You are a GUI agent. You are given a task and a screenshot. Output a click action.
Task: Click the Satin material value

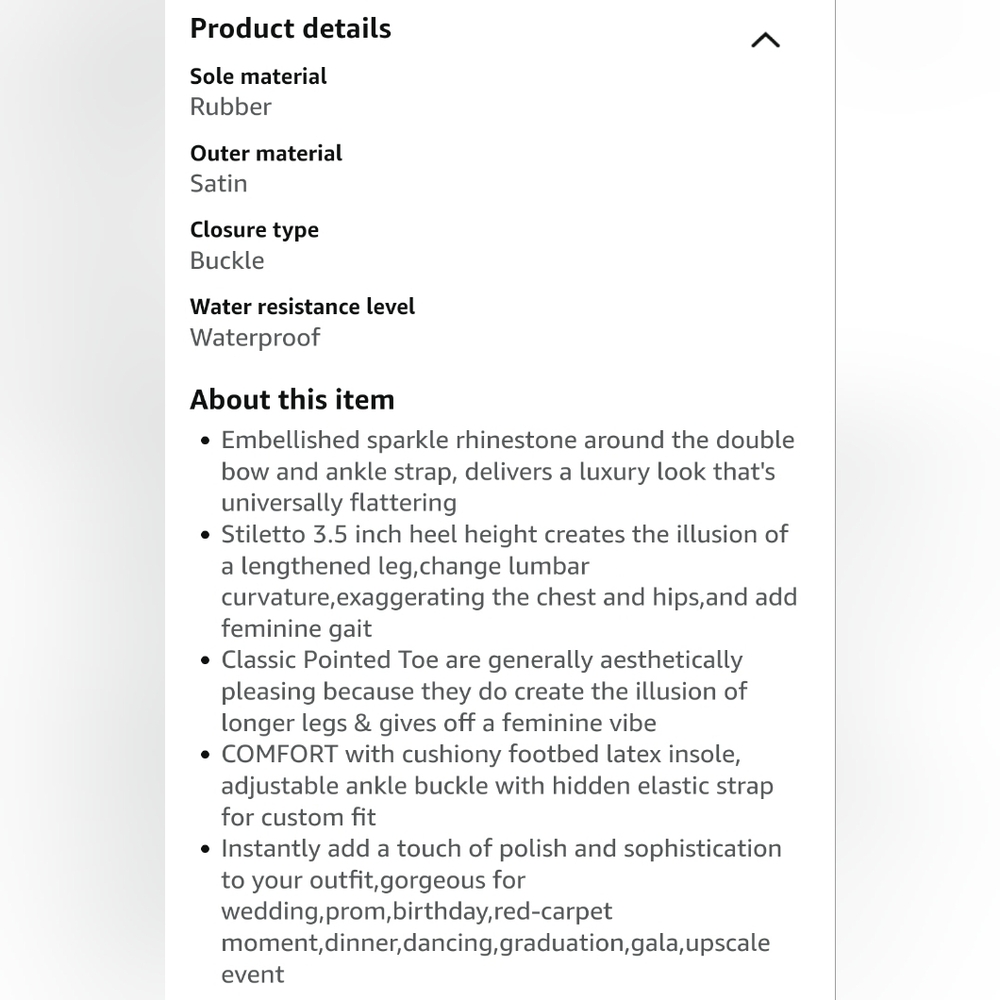[219, 184]
